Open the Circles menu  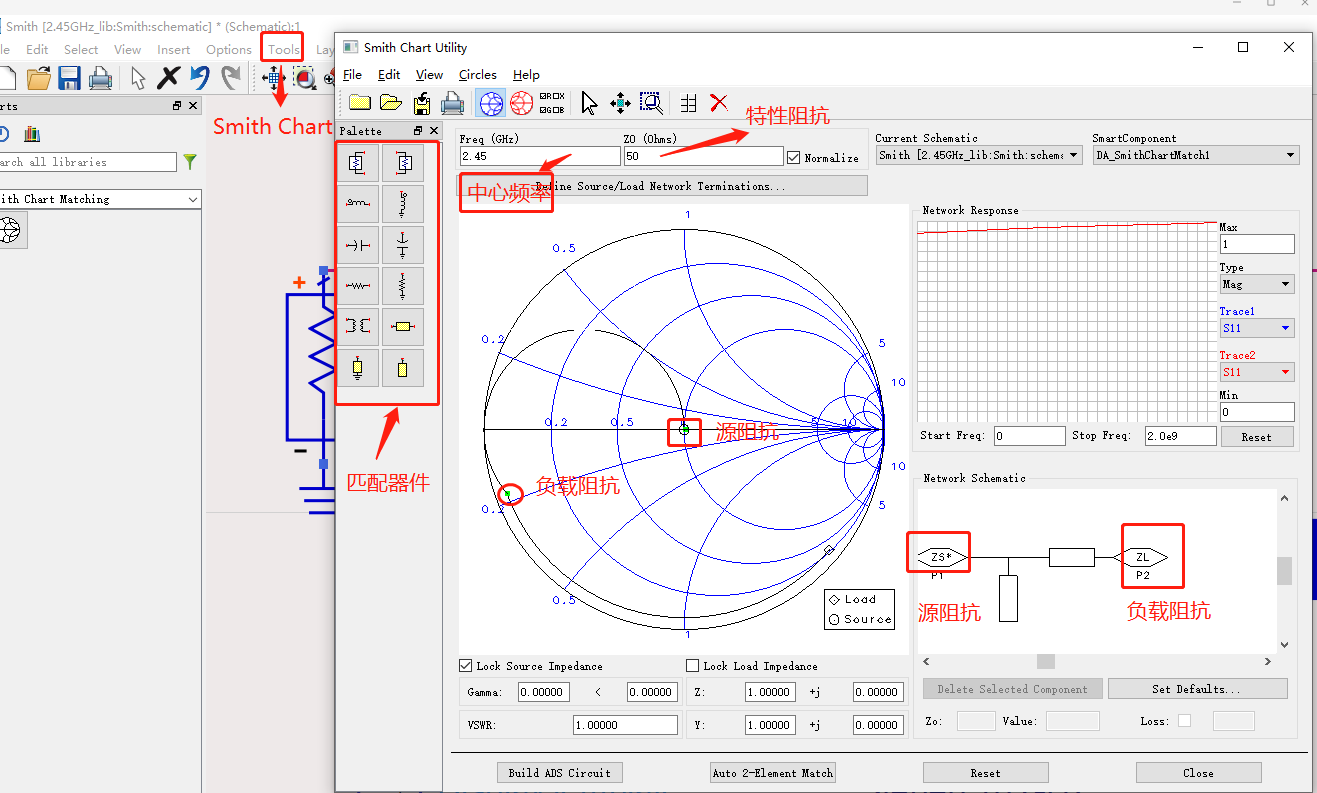click(x=478, y=74)
